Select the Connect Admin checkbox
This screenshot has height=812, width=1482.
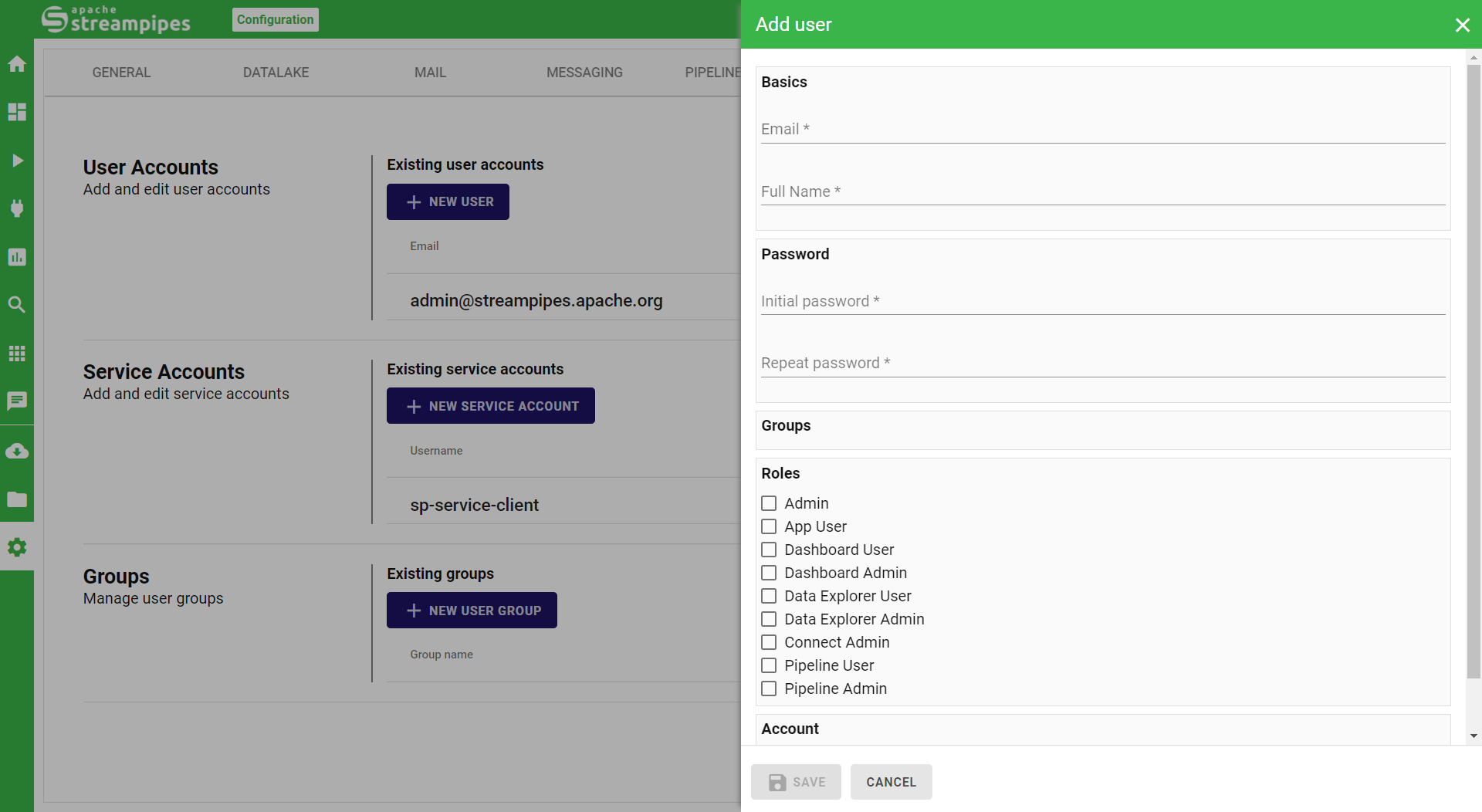click(x=769, y=642)
